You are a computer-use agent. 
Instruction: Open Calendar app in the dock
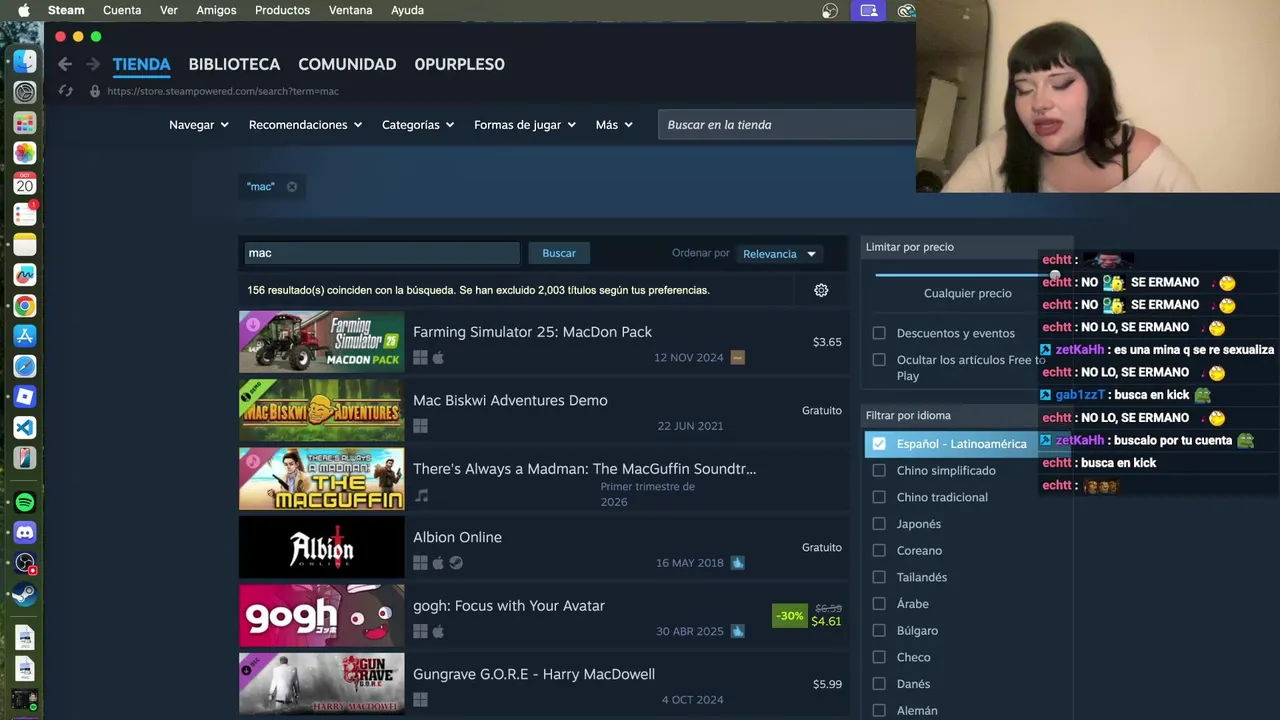point(25,184)
